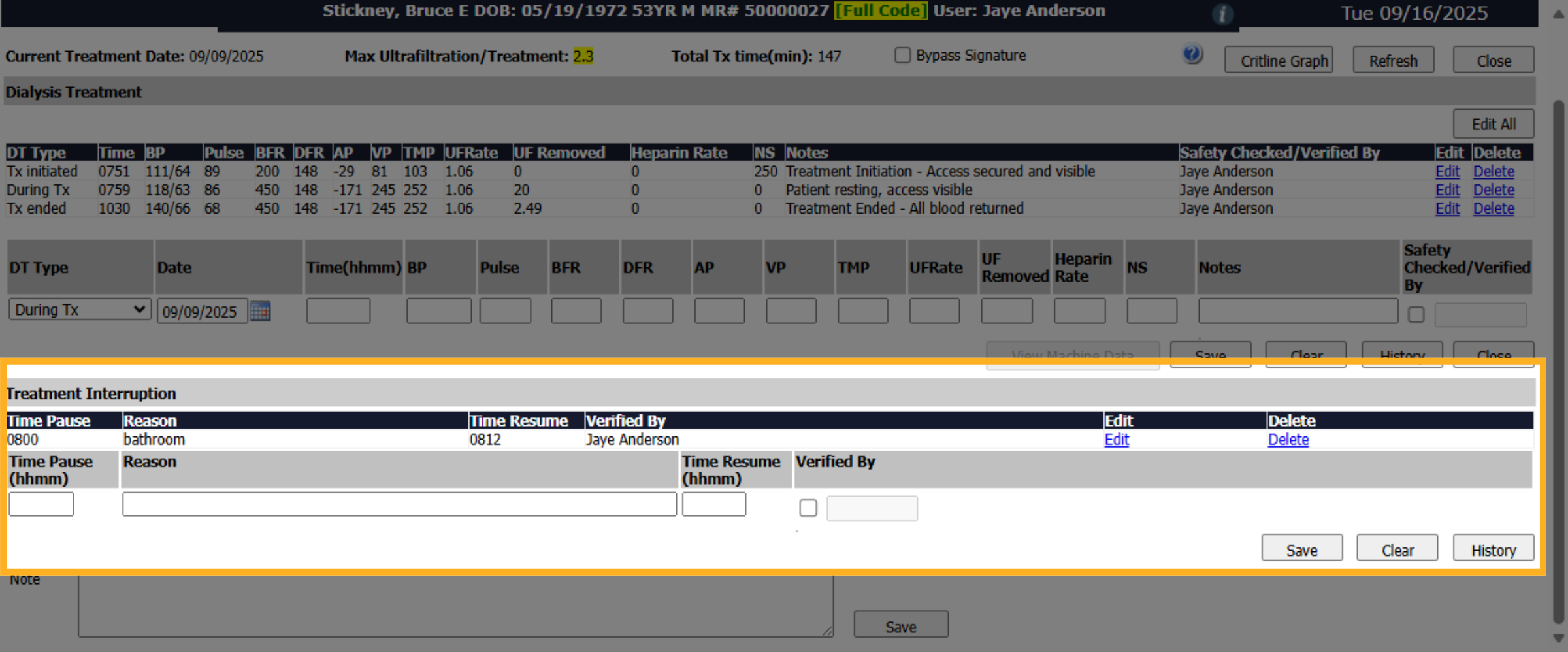Save the Note text area
Viewport: 1568px width, 652px height.
[x=901, y=625]
